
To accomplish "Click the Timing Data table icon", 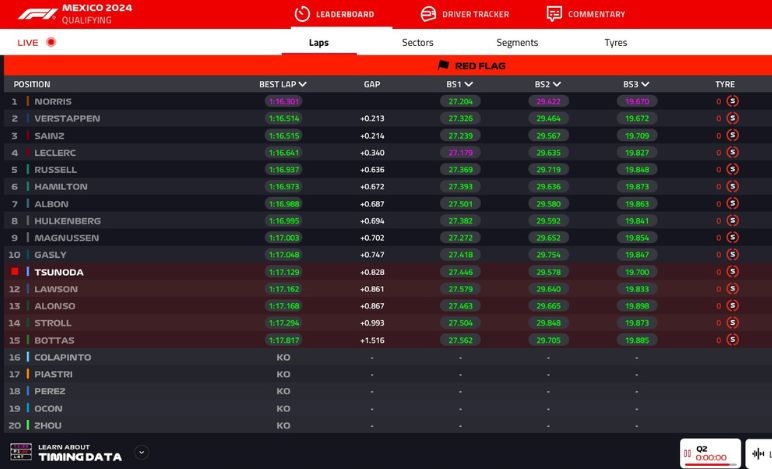I will pos(22,452).
